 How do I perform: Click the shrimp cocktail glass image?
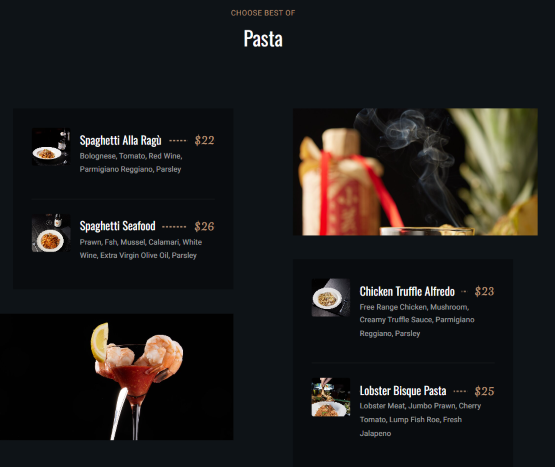(x=116, y=377)
